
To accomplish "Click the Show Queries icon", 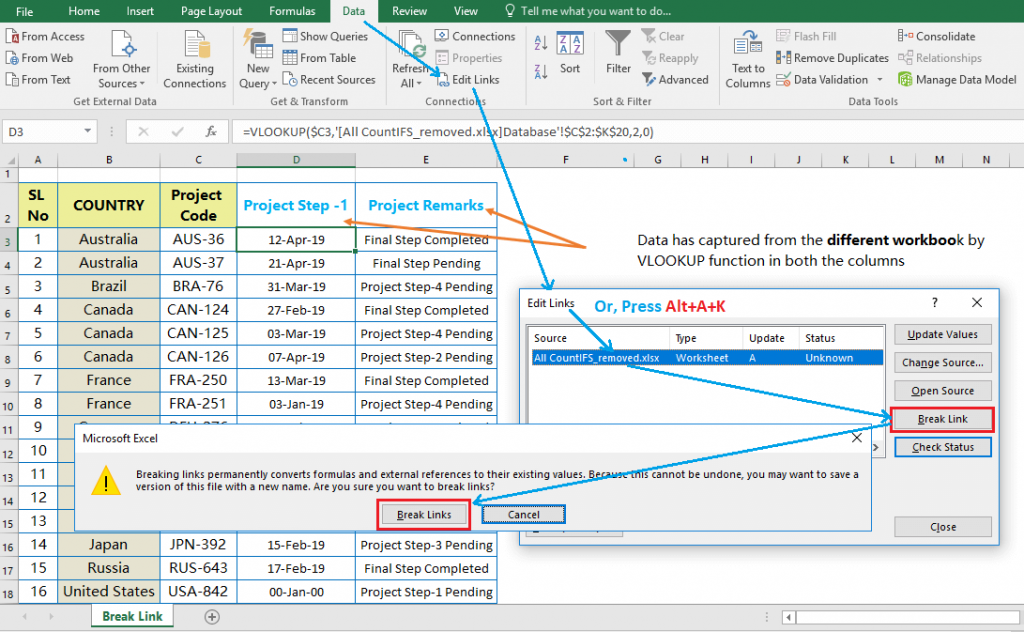I will coord(290,36).
